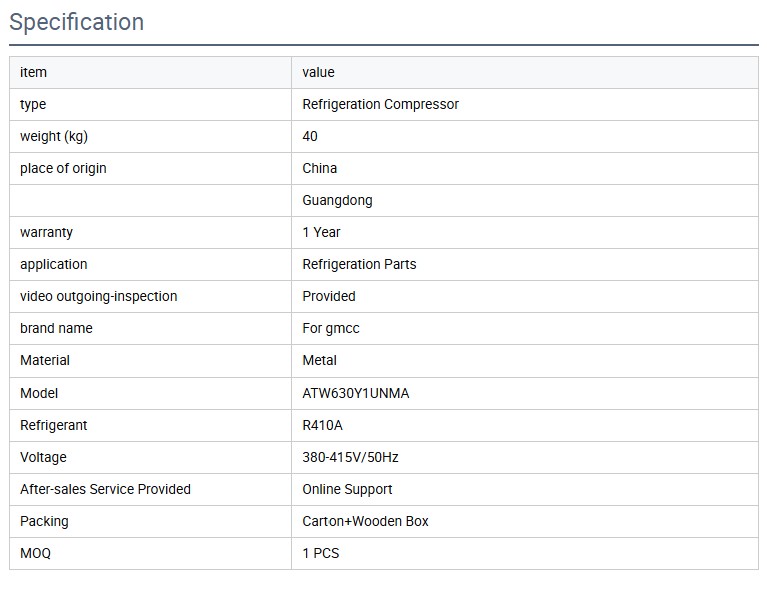Click the 'Material' label

(45, 361)
